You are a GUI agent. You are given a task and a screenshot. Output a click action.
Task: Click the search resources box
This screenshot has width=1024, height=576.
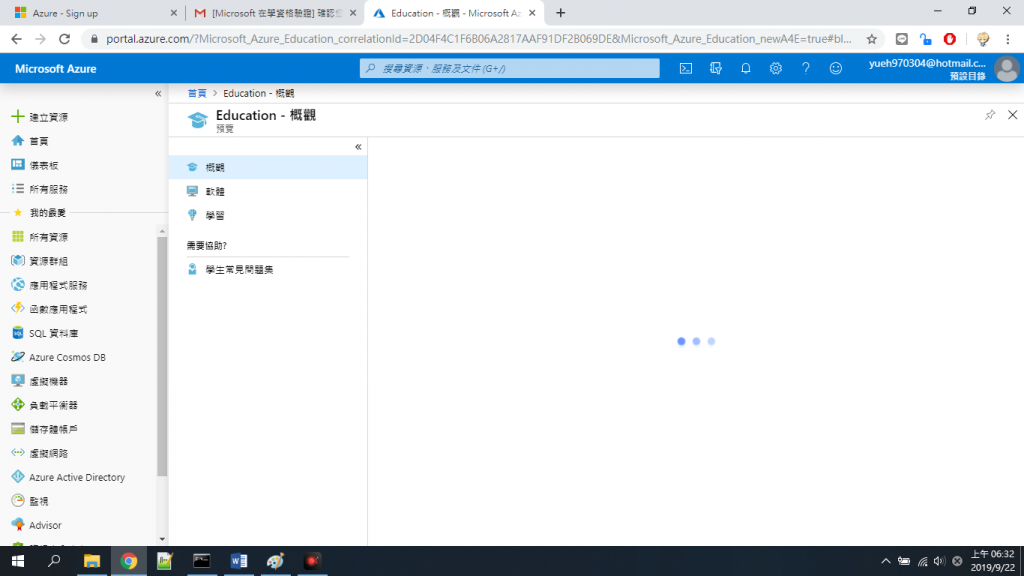(x=509, y=68)
